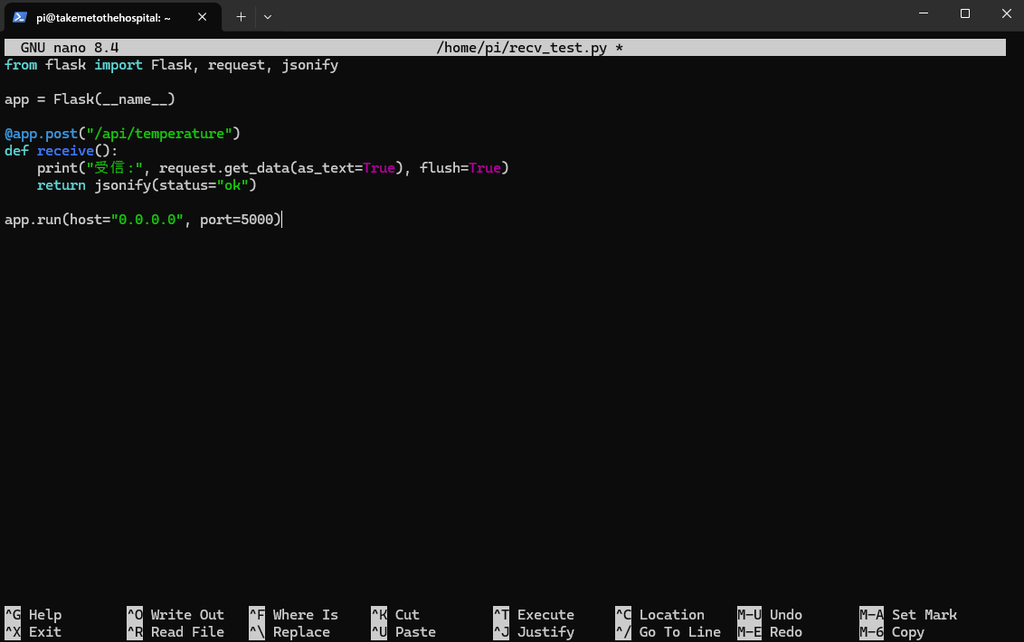Image resolution: width=1024 pixels, height=642 pixels.
Task: Click the 'return jsonify(status="ok")' line
Action: pos(146,185)
